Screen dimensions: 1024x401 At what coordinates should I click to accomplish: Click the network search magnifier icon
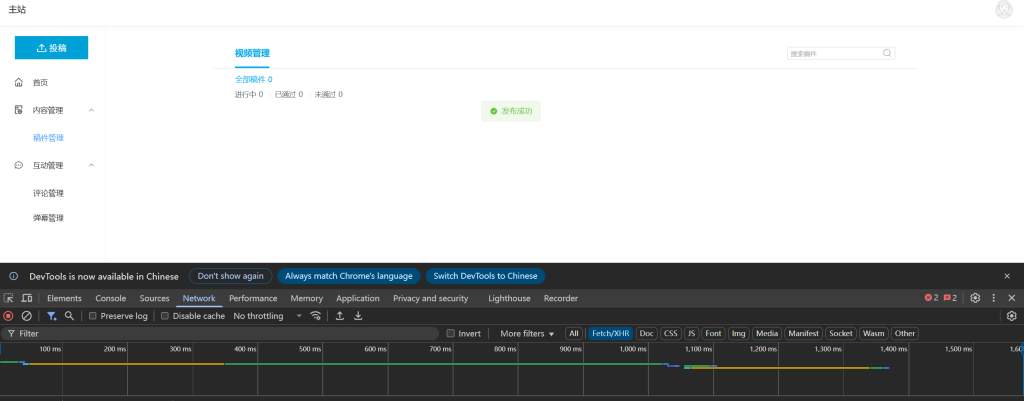[x=70, y=316]
